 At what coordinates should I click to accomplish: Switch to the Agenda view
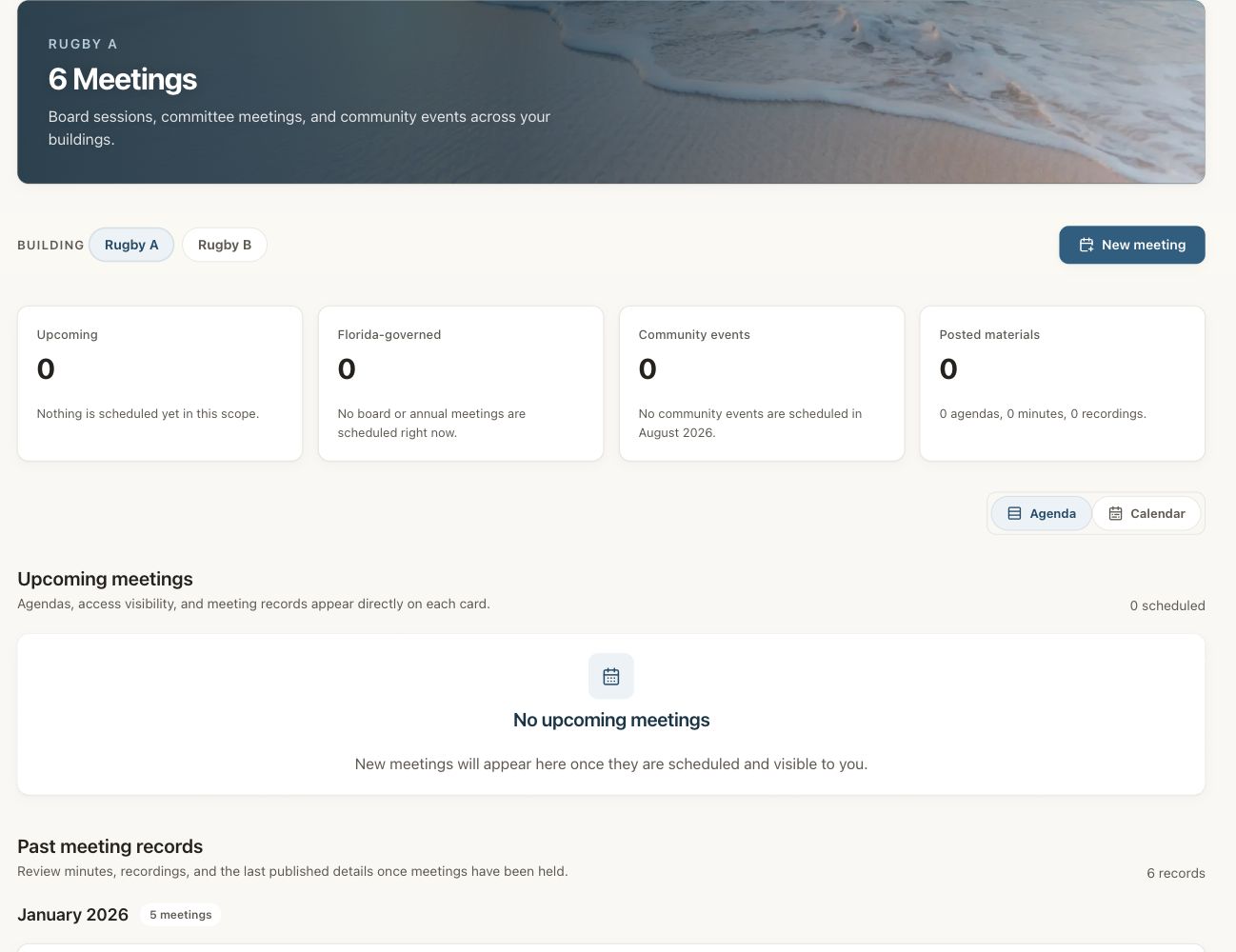tap(1042, 513)
